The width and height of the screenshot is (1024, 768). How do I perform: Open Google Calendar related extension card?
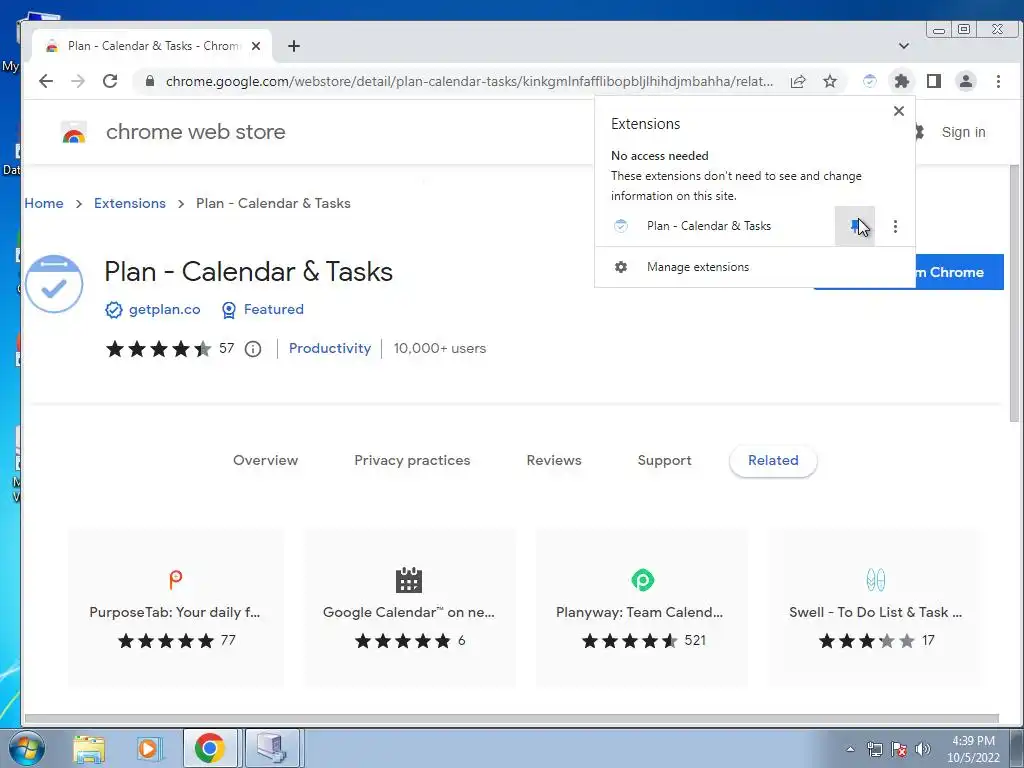pos(409,607)
